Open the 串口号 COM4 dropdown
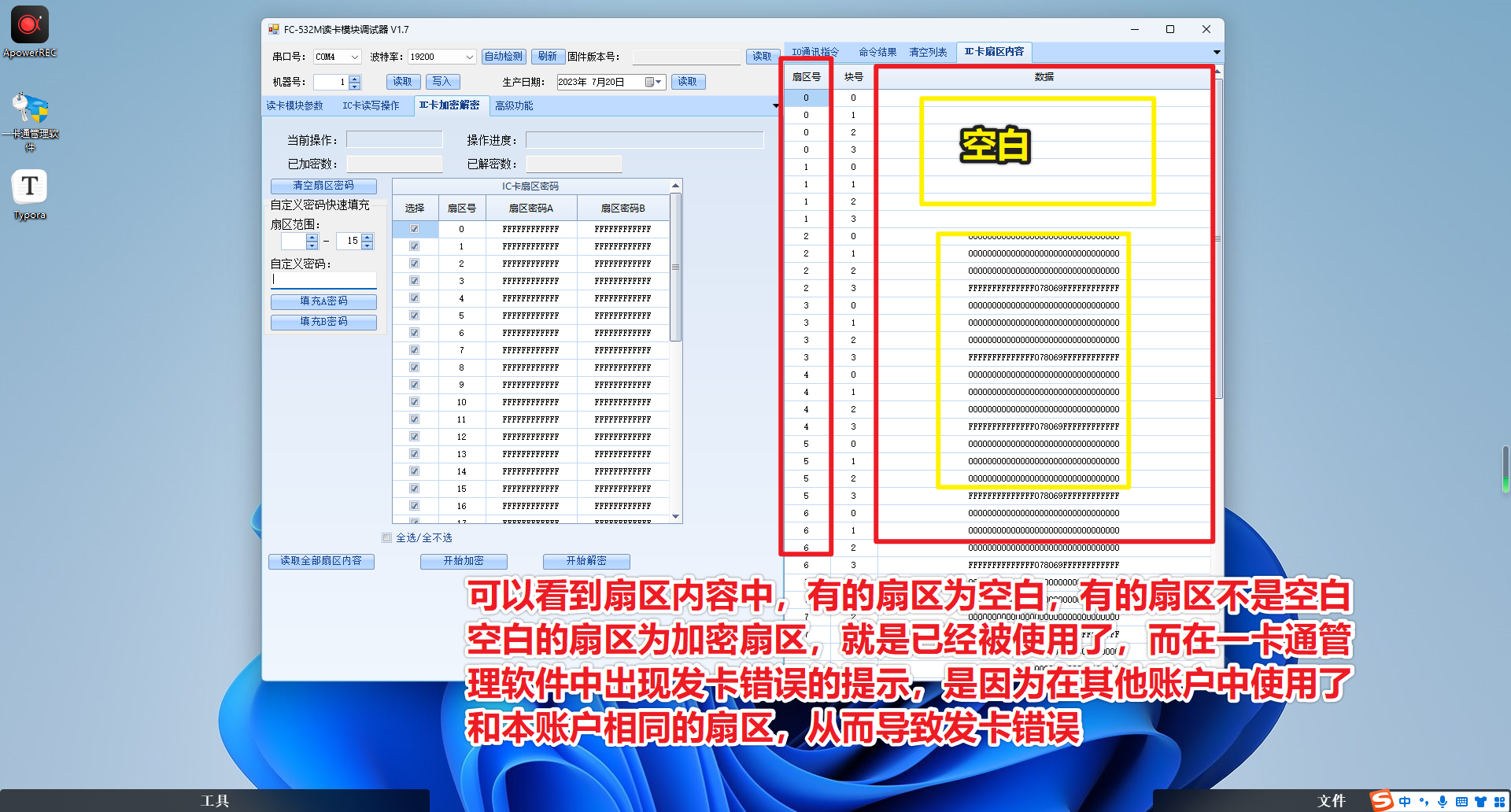 pyautogui.click(x=355, y=57)
